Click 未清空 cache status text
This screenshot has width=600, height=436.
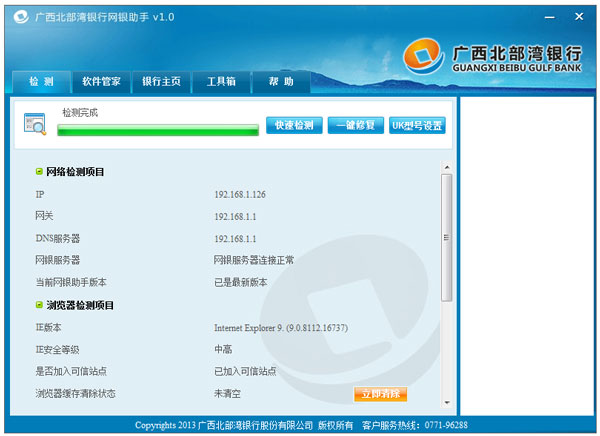coord(227,394)
